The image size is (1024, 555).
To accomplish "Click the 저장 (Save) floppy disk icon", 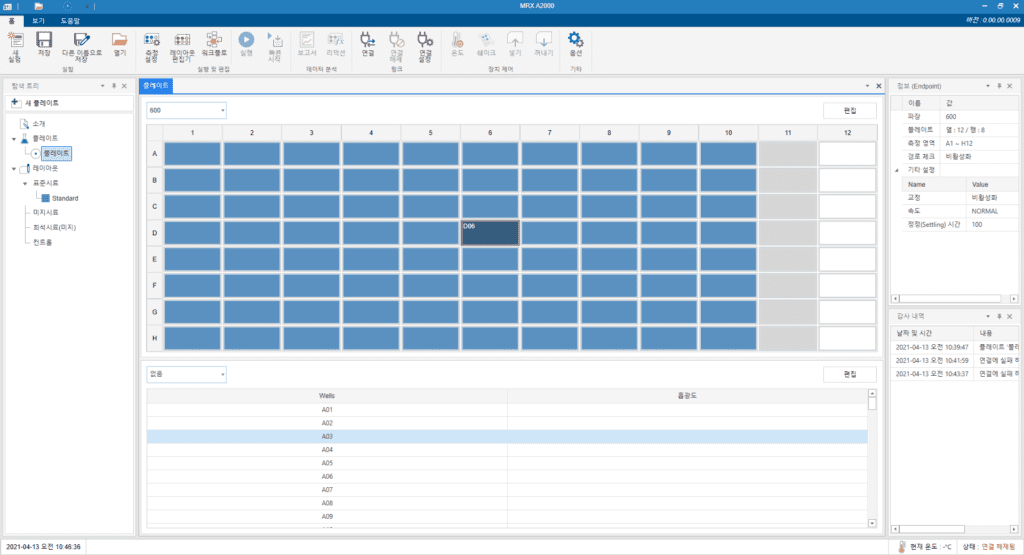I will [x=44, y=43].
